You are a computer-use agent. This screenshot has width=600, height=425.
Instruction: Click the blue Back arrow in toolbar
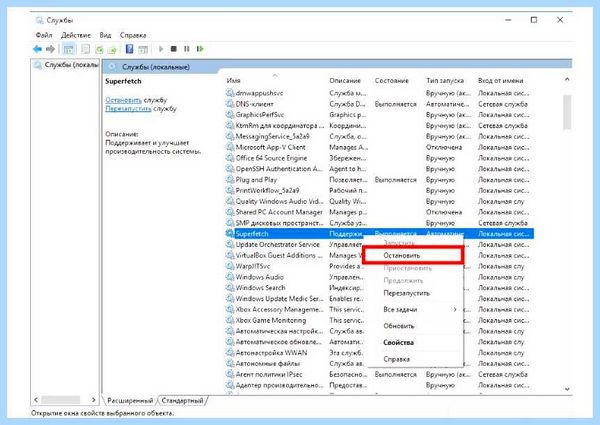38,49
